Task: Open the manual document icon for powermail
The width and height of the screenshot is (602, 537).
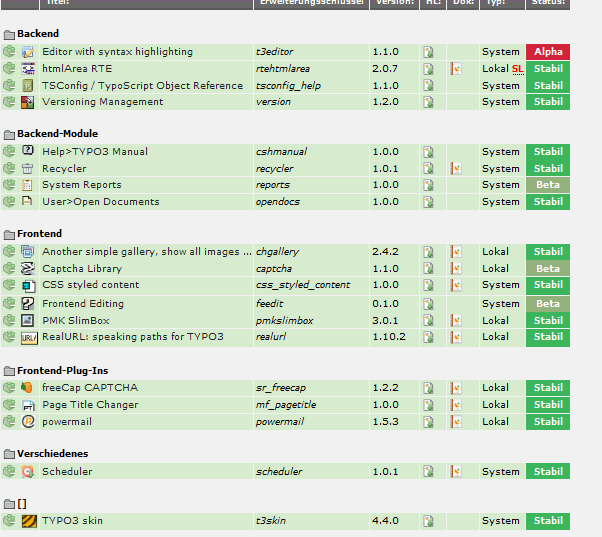Action: click(x=456, y=421)
